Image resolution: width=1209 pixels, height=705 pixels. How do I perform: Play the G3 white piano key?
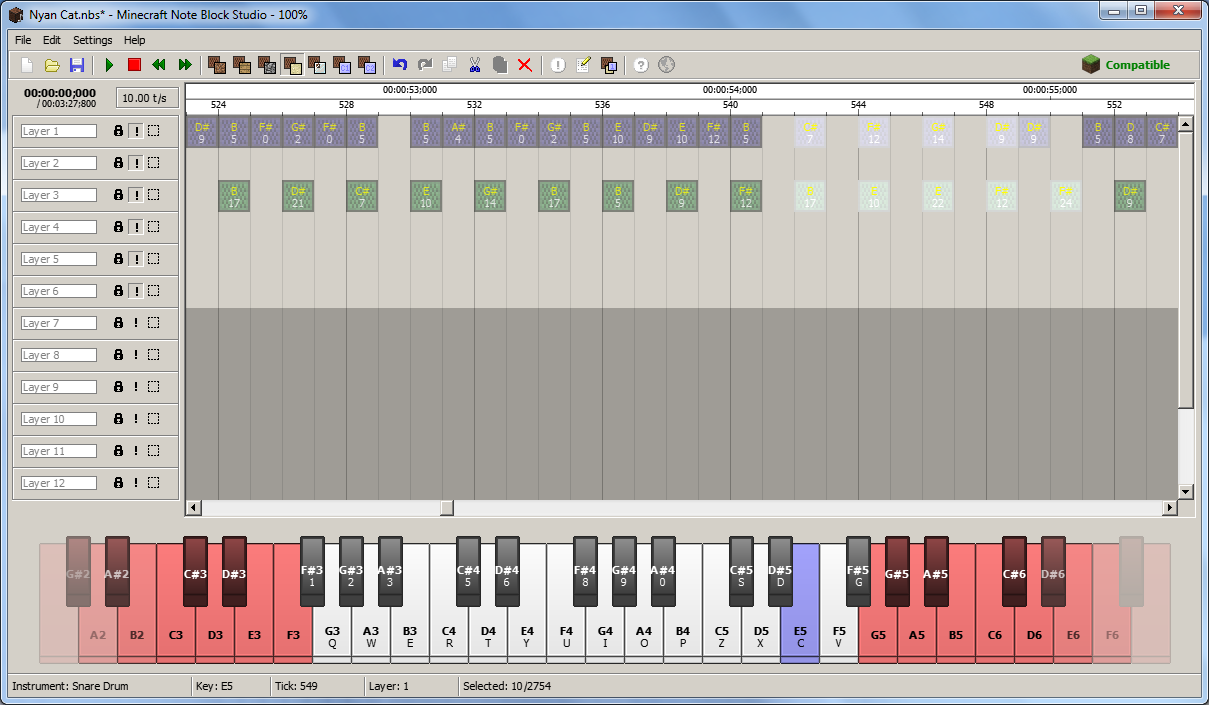point(332,632)
